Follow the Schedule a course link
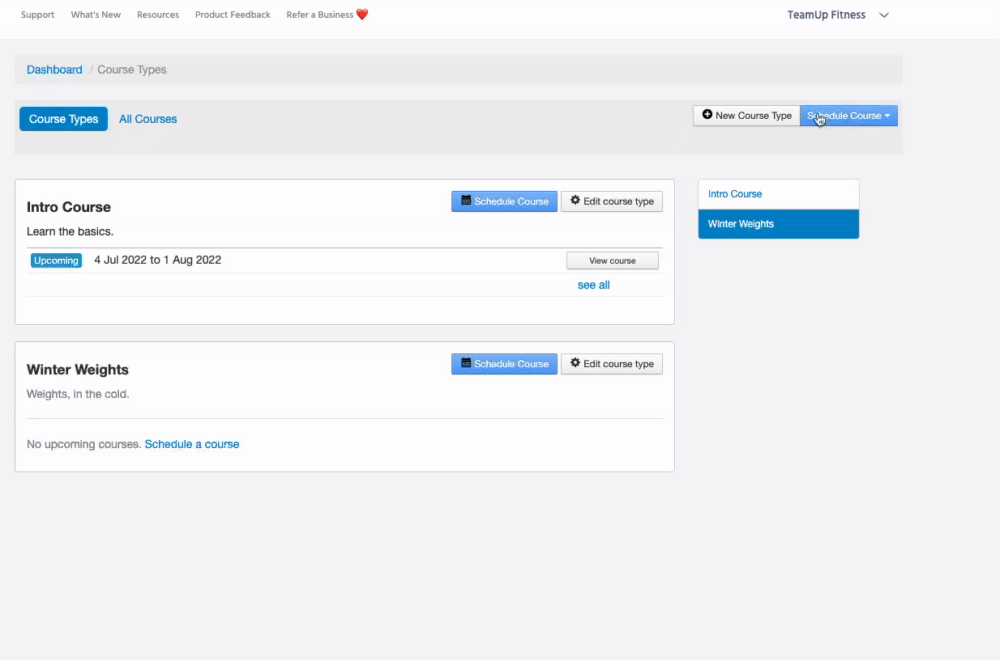 tap(192, 444)
